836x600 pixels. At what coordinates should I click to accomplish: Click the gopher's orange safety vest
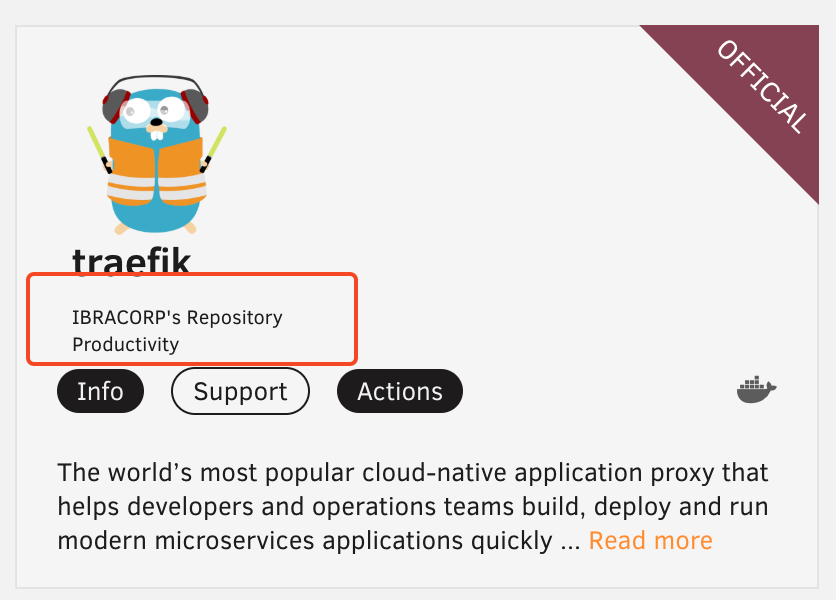click(156, 170)
